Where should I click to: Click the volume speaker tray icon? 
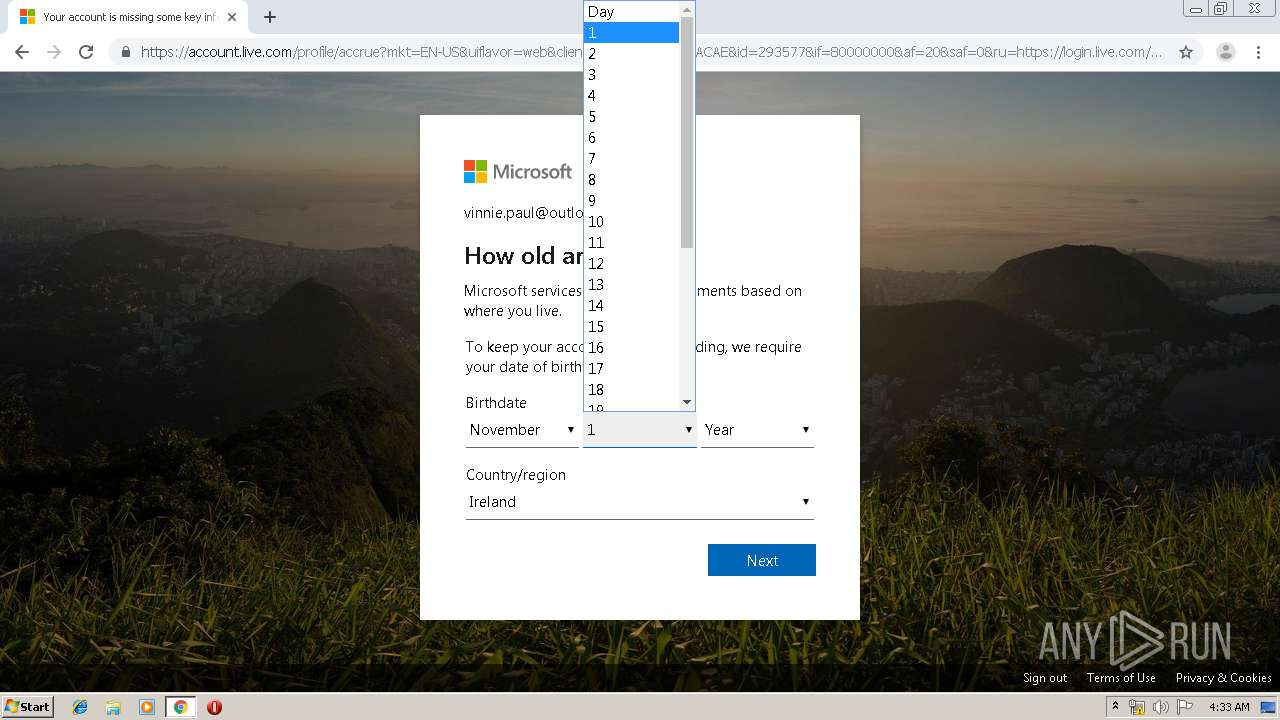1161,707
